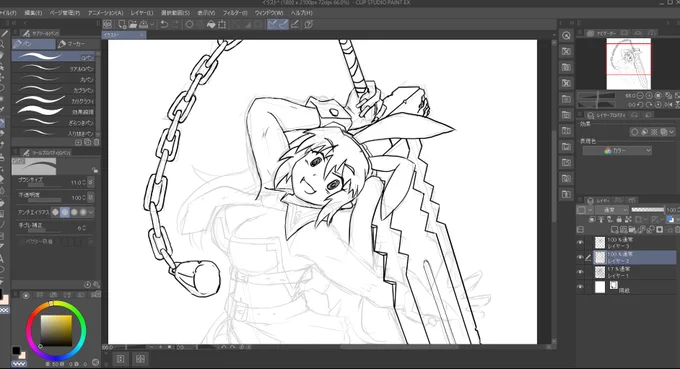Select the カブラペン brush

point(53,90)
